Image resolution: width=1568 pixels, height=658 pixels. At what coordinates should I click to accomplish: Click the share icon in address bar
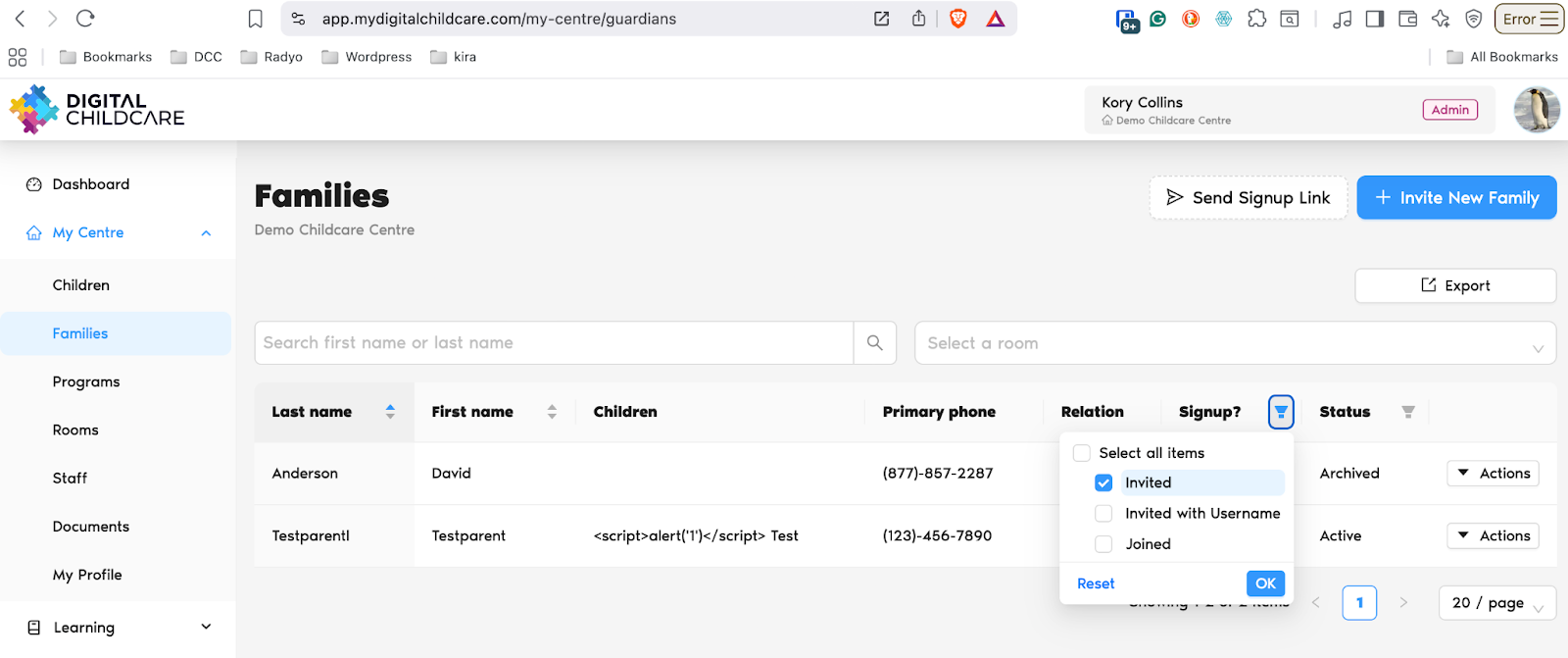click(918, 19)
